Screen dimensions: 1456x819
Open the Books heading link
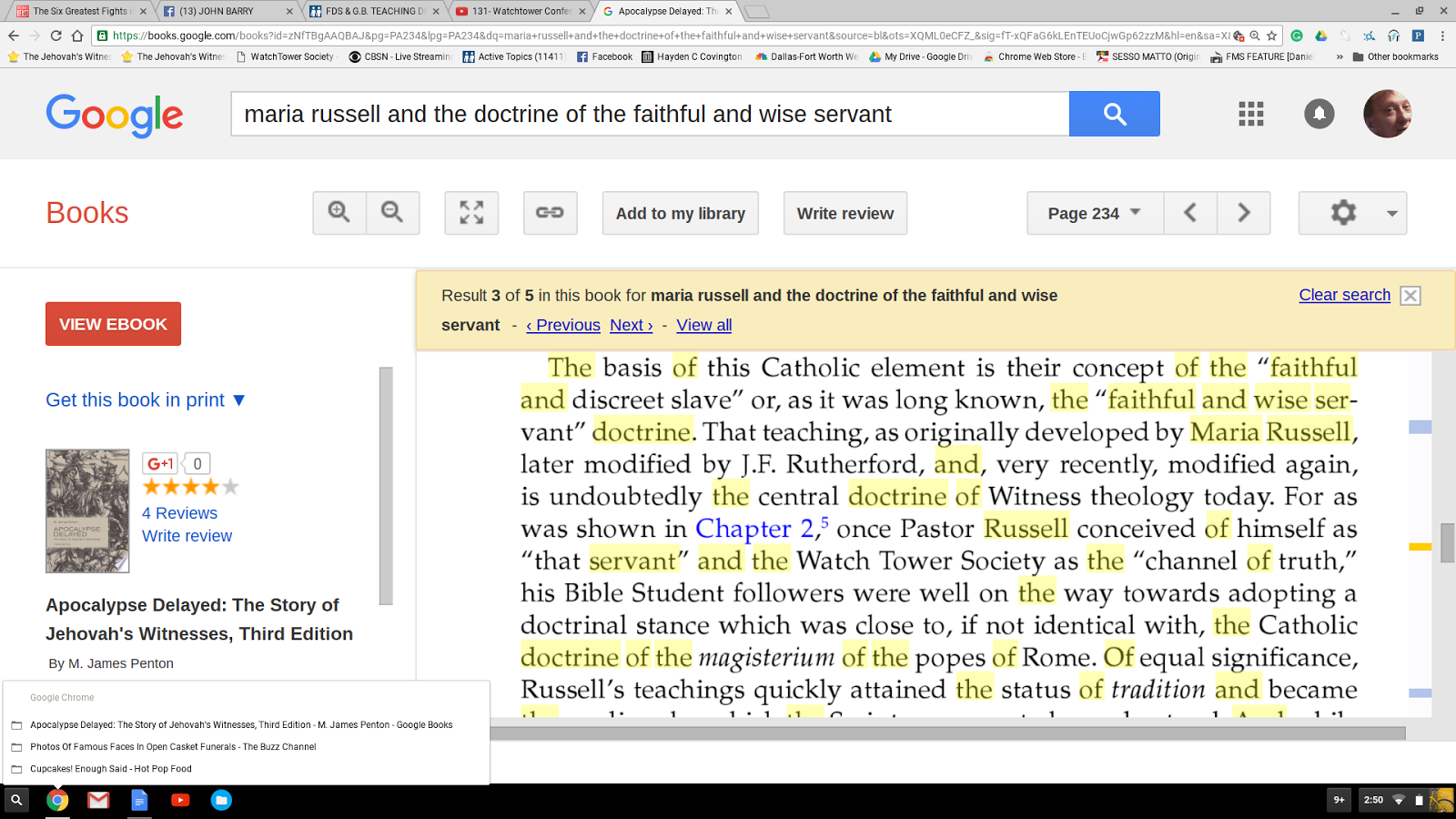click(x=87, y=213)
